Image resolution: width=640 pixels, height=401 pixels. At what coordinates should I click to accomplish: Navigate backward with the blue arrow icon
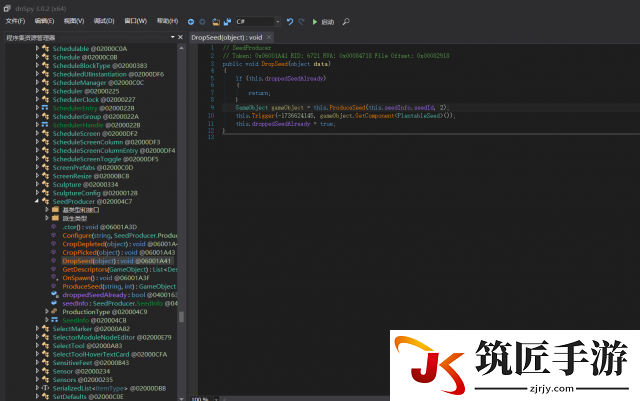191,22
